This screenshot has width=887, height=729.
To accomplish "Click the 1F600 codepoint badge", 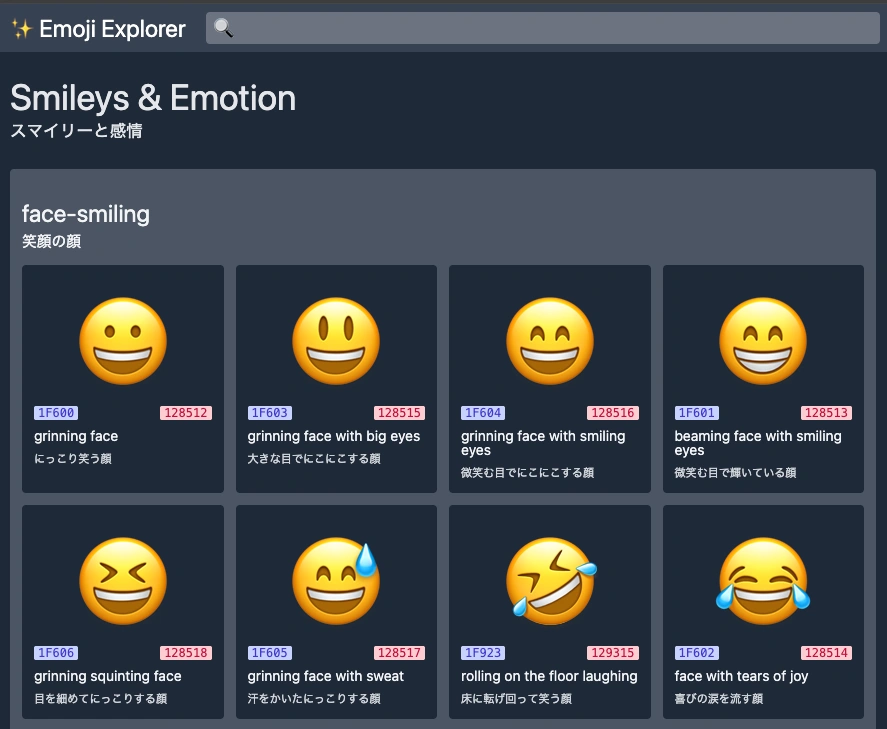I will [56, 413].
